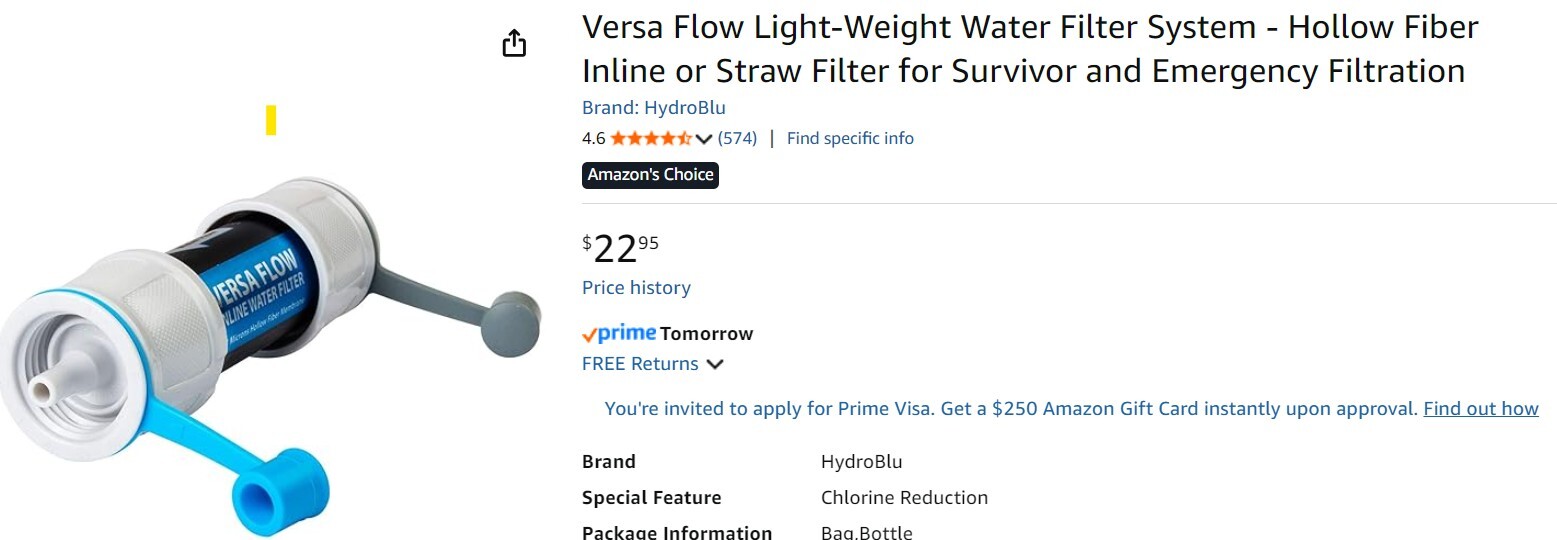This screenshot has width=1557, height=540.
Task: Click the share icon above the product image
Action: pos(514,44)
